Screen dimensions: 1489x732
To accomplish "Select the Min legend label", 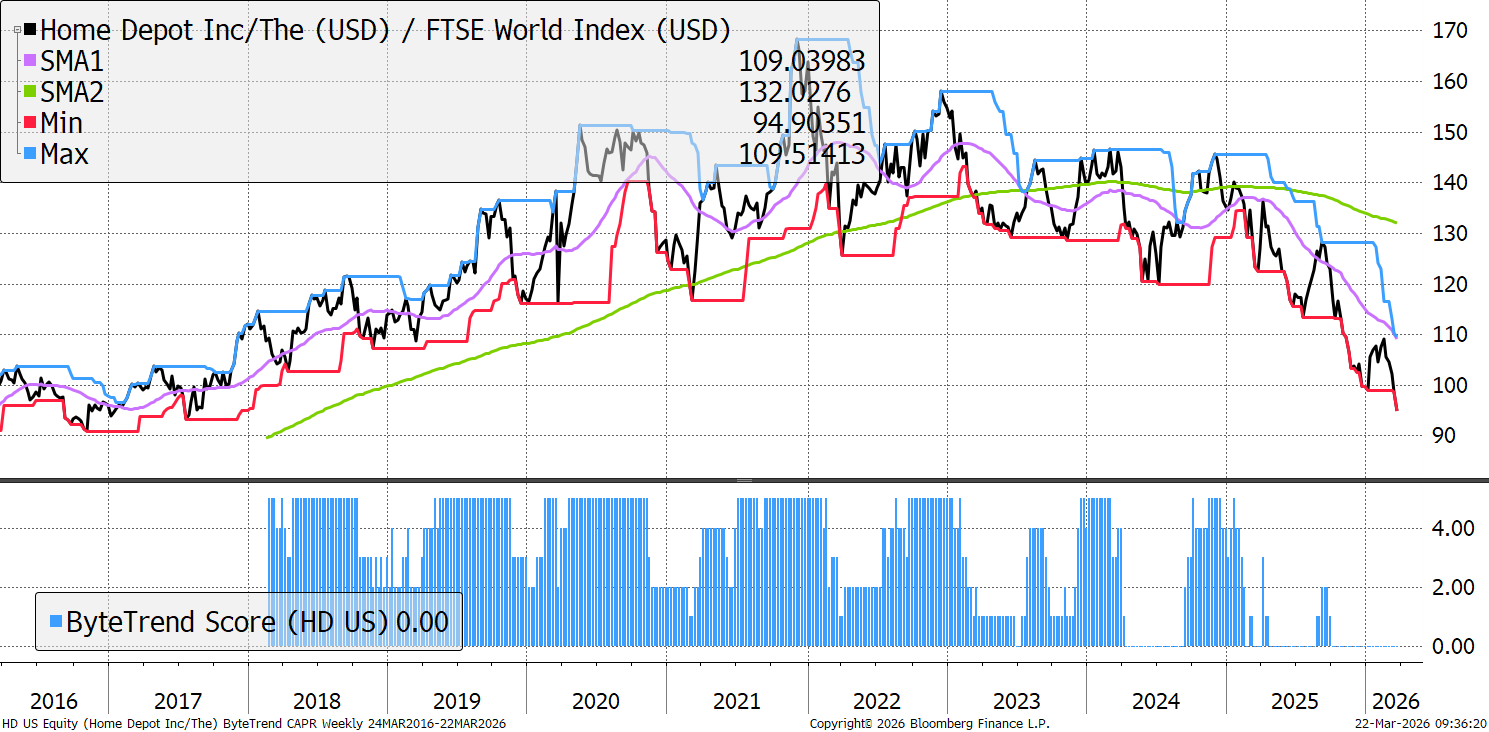I will [62, 124].
